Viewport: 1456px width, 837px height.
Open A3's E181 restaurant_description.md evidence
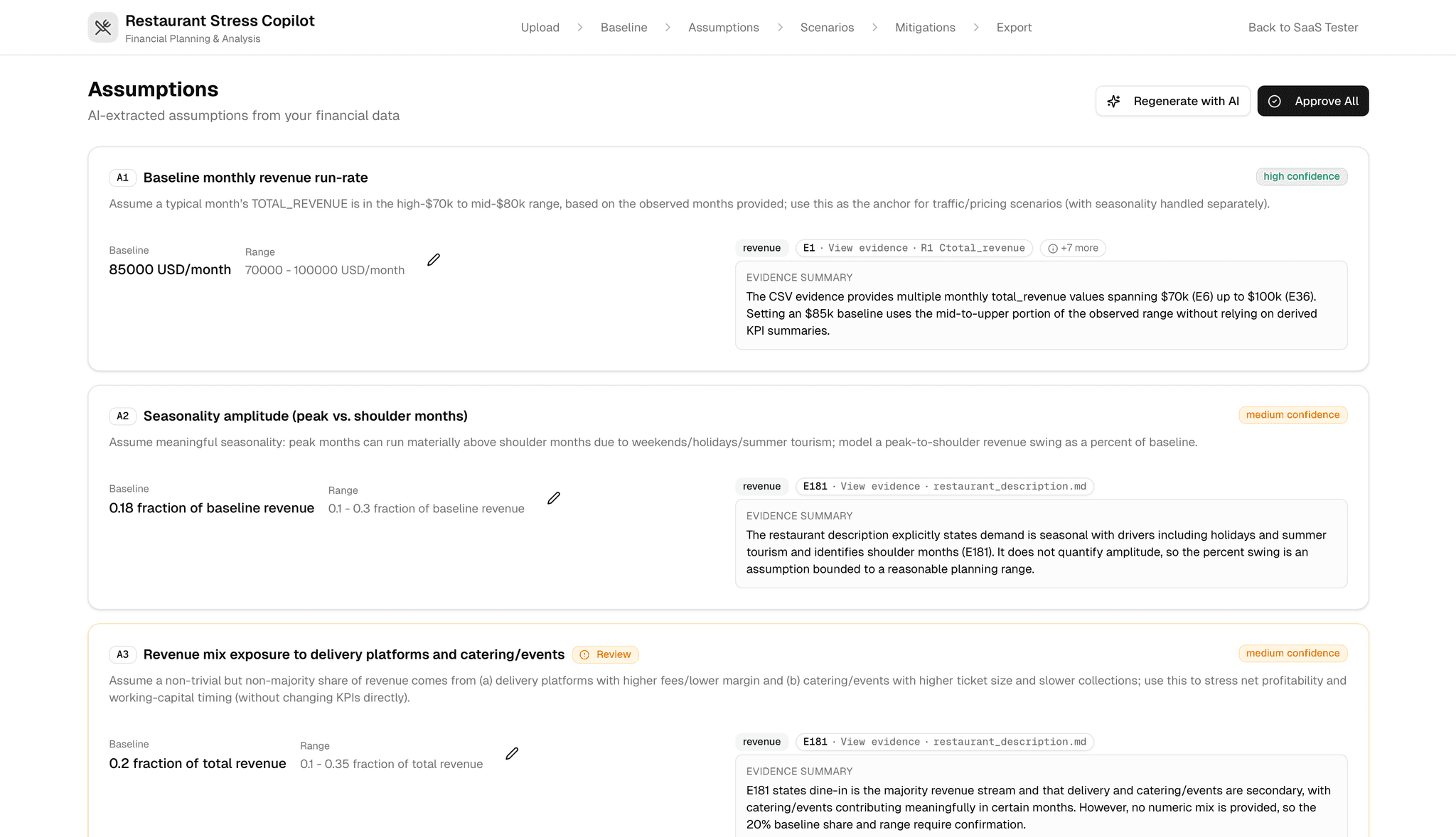[944, 742]
